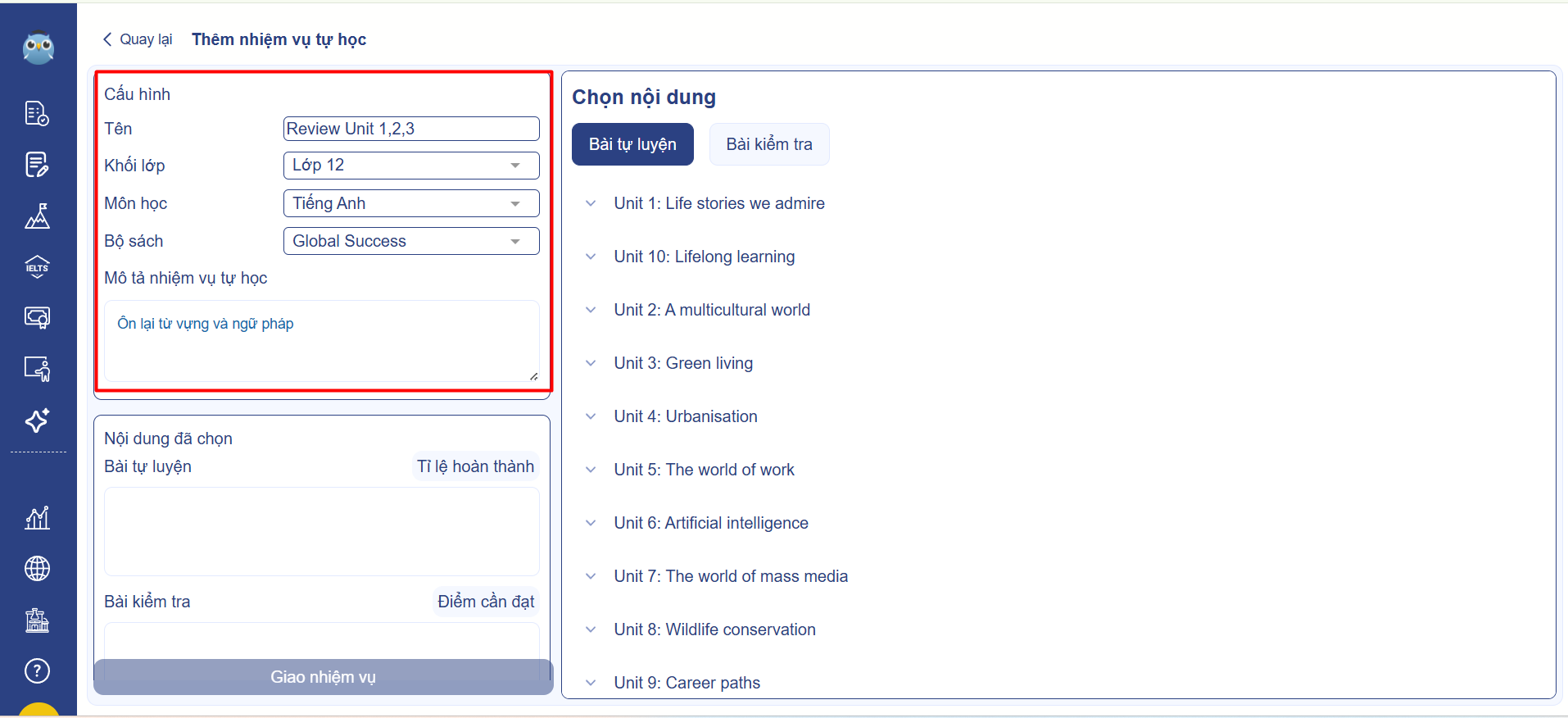Open the help question mark icon
Viewport: 1568px width, 718px height.
click(37, 670)
